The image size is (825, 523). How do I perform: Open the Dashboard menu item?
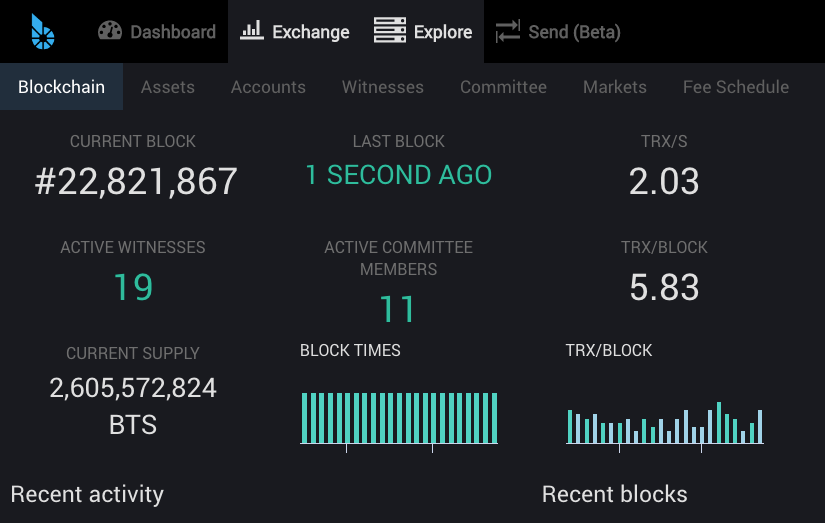click(x=157, y=32)
